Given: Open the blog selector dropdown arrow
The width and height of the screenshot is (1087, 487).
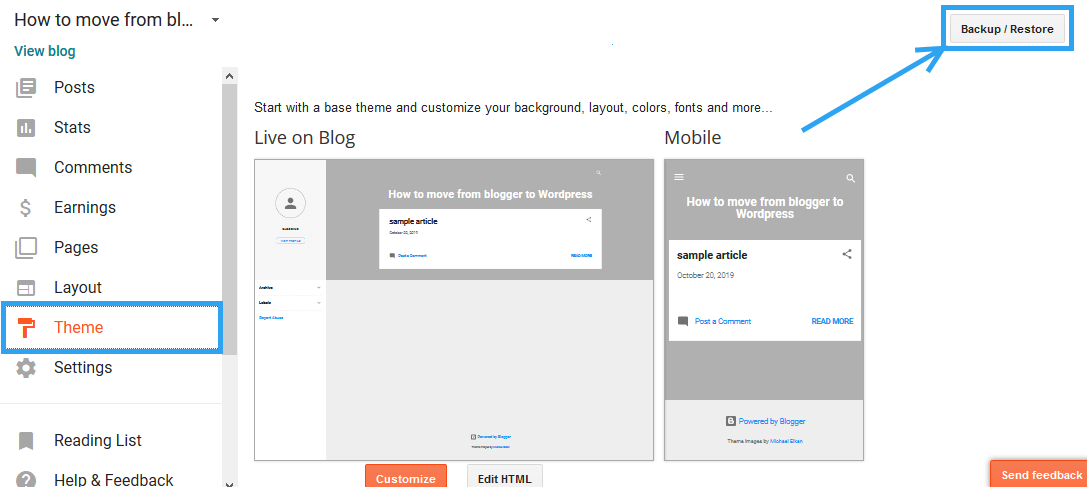Looking at the screenshot, I should 216,20.
